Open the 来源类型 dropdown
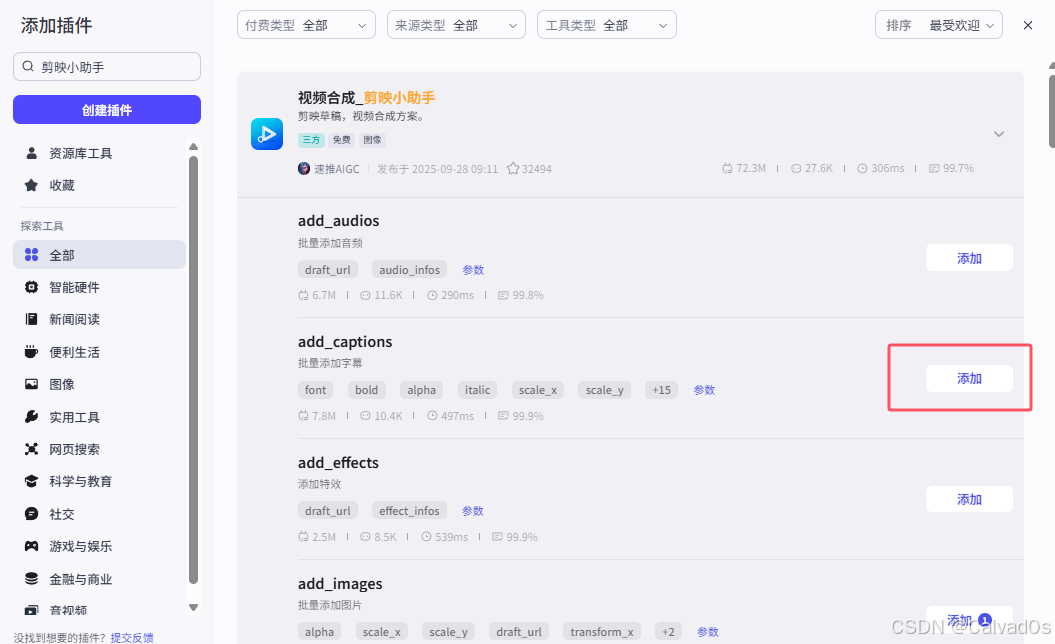Screen dimensions: 1055x644 click(456, 25)
